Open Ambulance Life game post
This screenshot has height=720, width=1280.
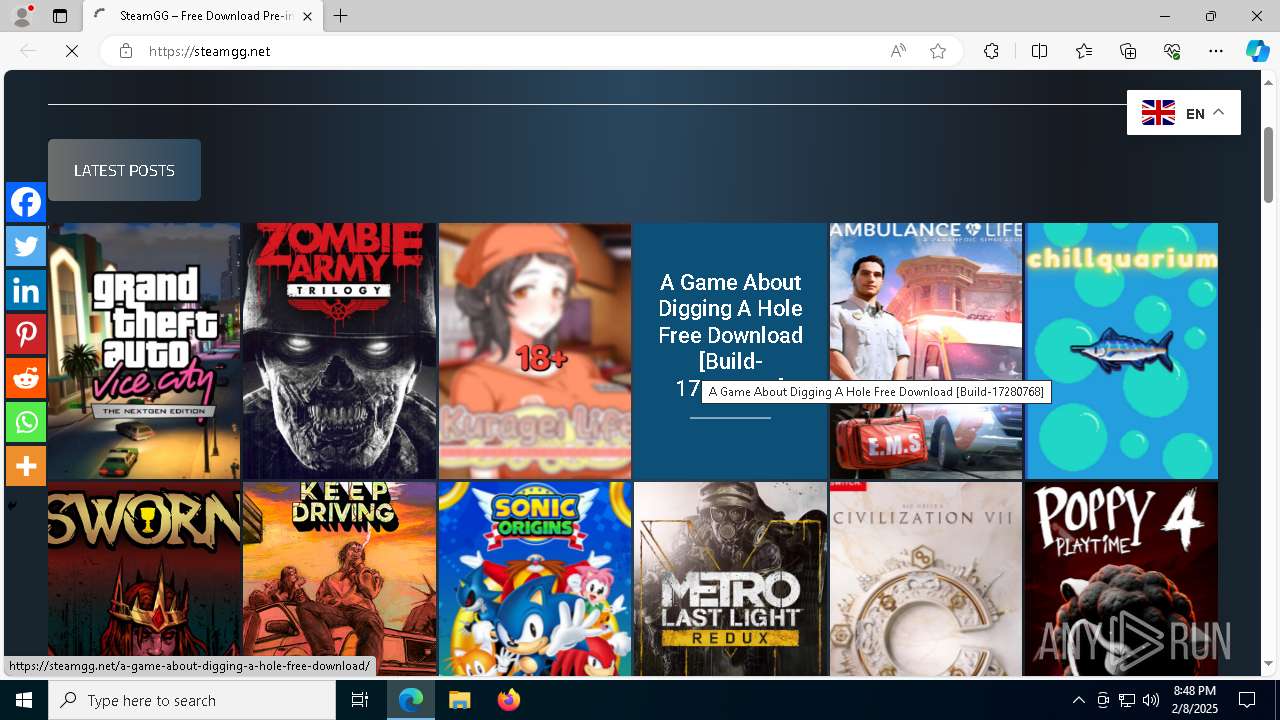tap(926, 351)
